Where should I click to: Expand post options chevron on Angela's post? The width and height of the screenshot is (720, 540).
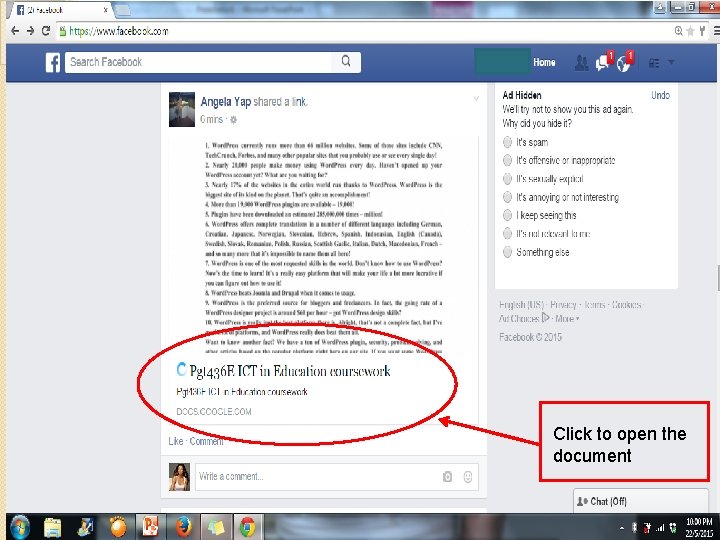[x=476, y=98]
